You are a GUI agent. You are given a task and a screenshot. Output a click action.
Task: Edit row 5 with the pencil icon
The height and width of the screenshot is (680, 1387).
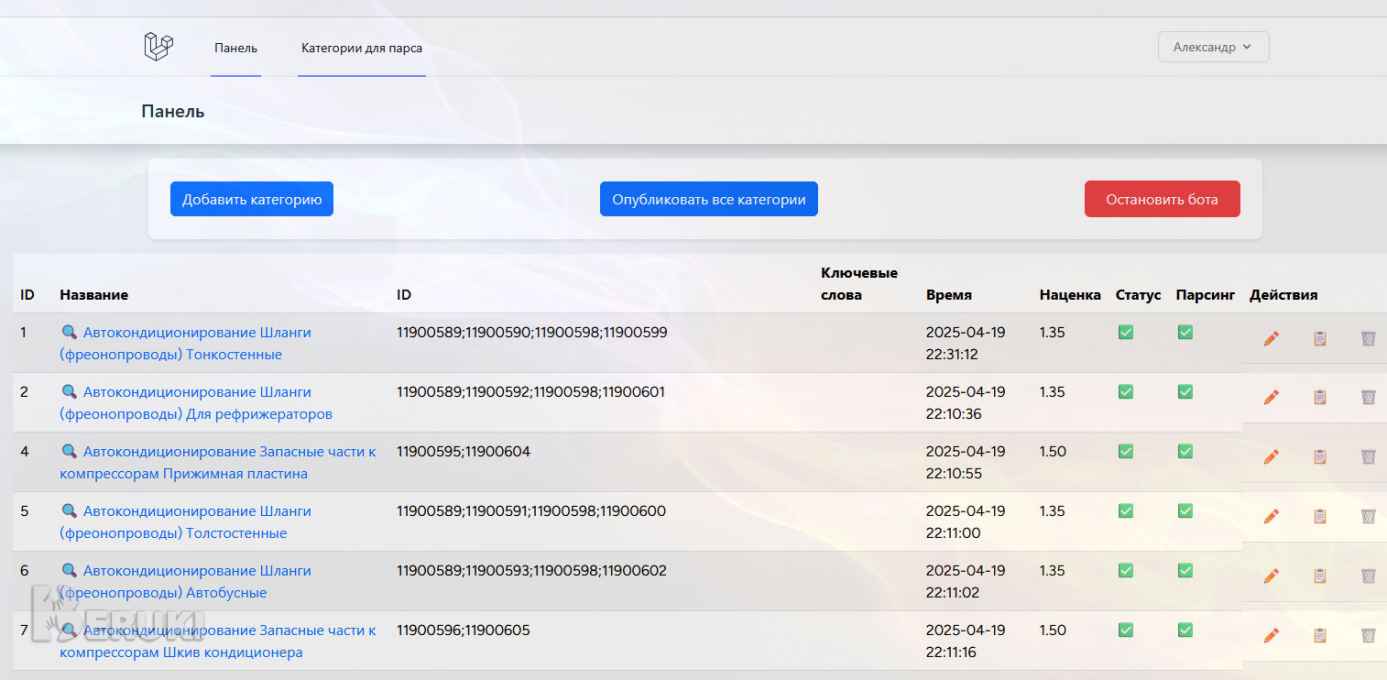tap(1271, 517)
